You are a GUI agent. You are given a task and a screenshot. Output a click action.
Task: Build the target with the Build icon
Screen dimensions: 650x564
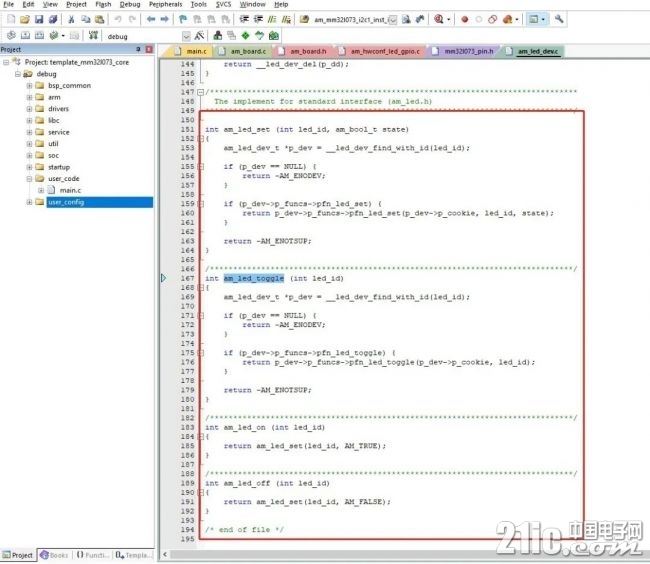25,36
